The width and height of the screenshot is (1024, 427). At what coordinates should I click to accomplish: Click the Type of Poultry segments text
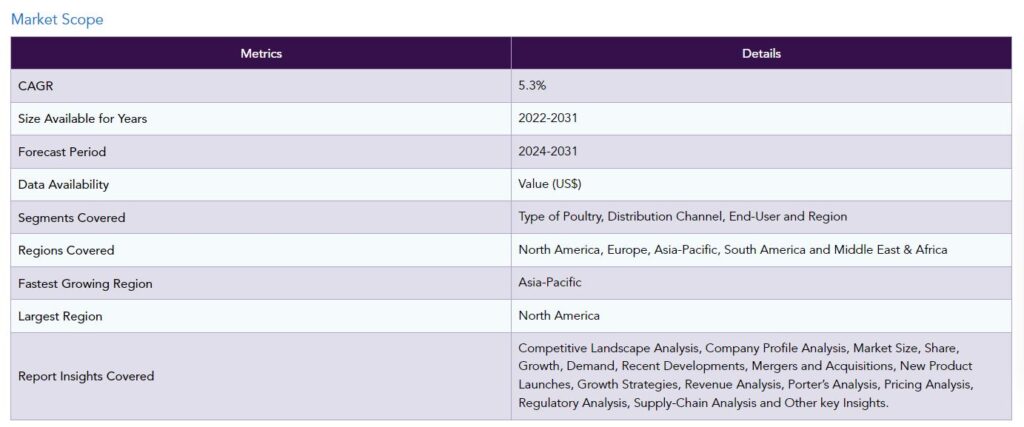(682, 217)
